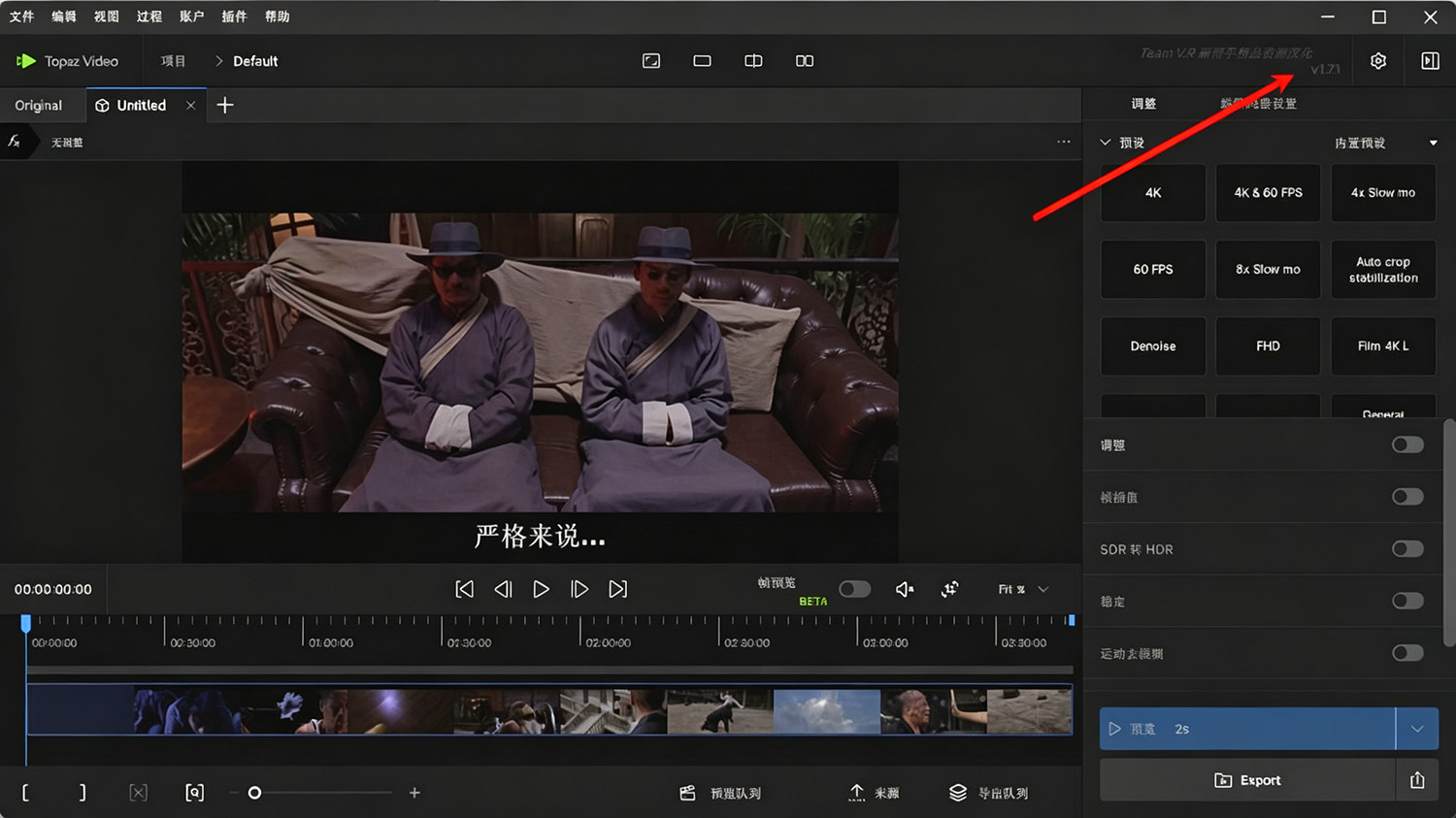Apply the 4x Slow mo preset
The image size is (1456, 818).
point(1383,192)
